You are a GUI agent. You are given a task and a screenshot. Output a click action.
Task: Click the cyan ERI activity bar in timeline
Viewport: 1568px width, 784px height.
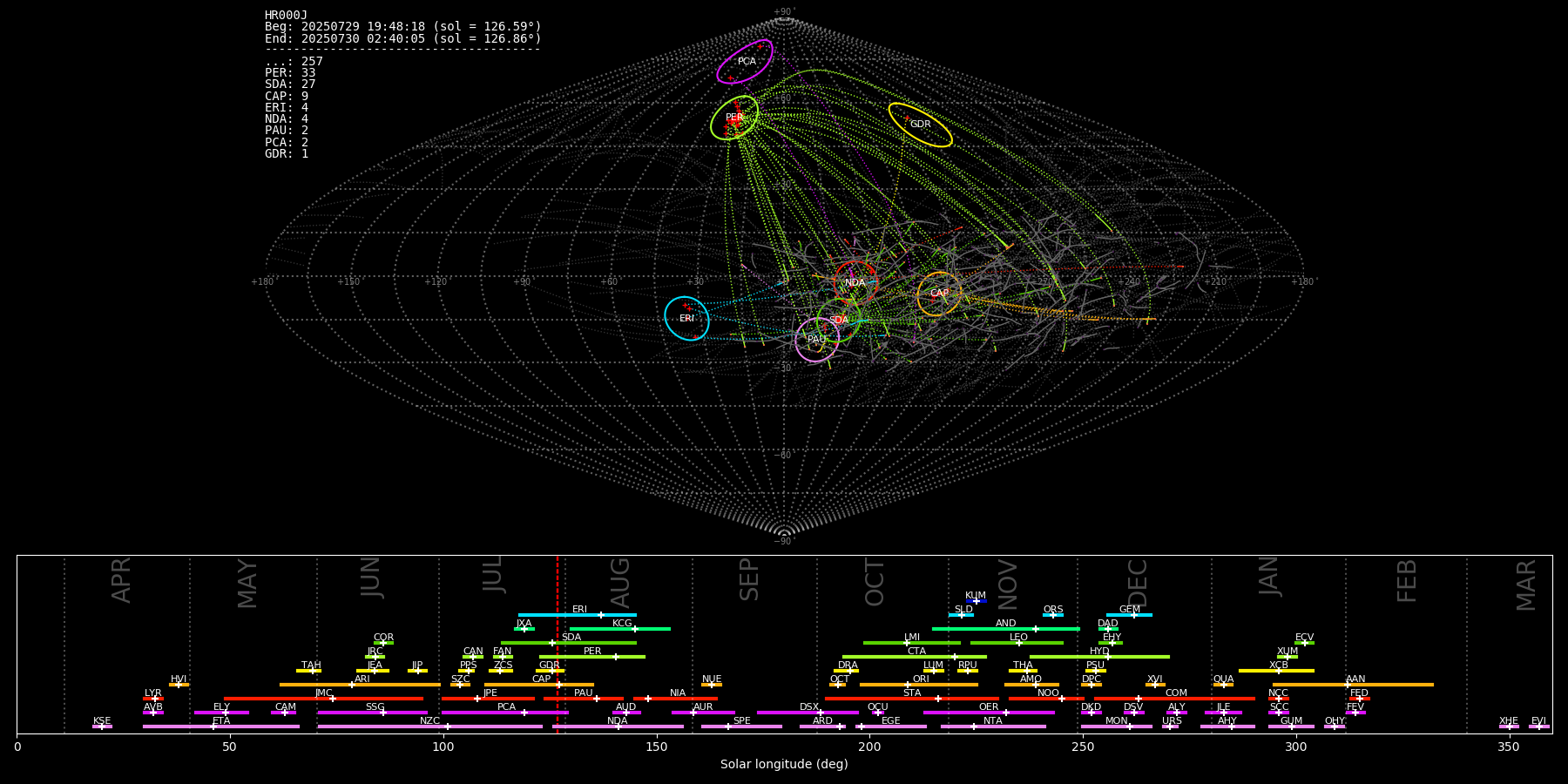[x=578, y=615]
